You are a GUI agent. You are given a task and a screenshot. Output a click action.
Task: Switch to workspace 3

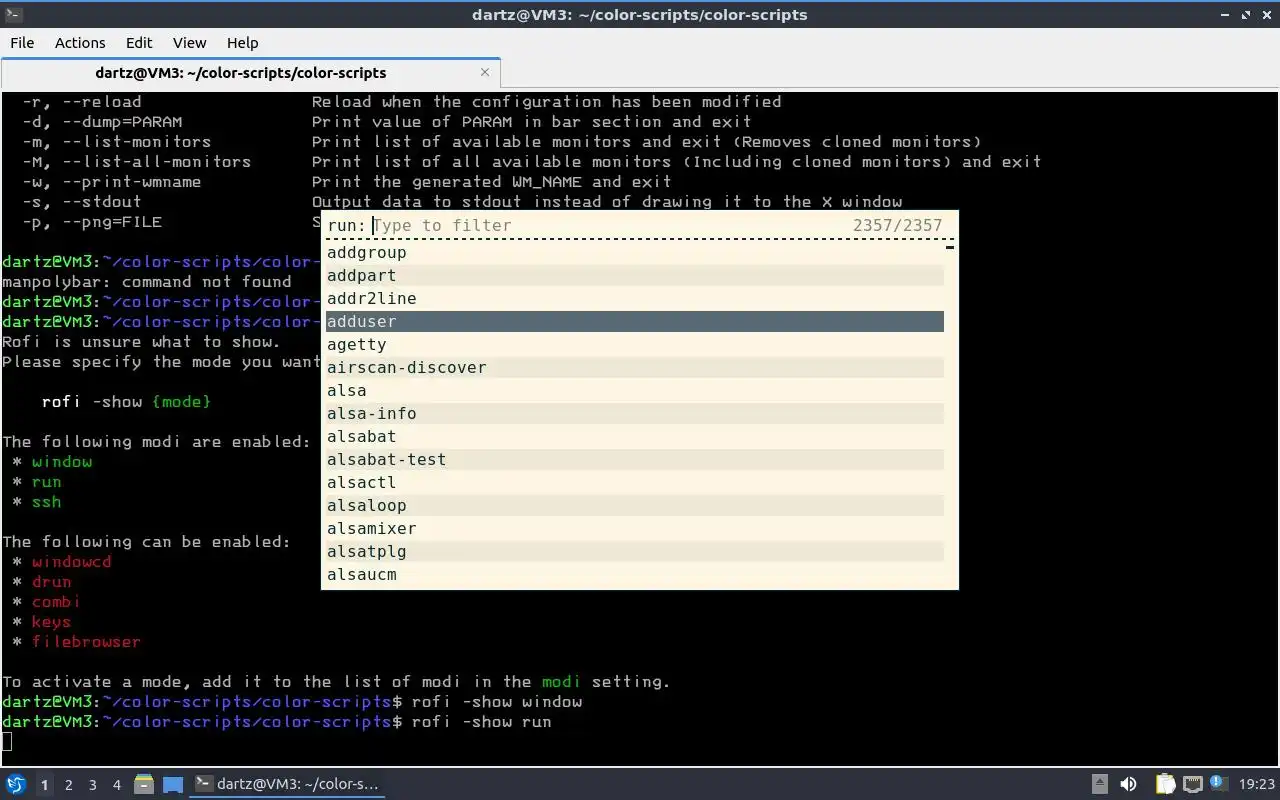[92, 785]
